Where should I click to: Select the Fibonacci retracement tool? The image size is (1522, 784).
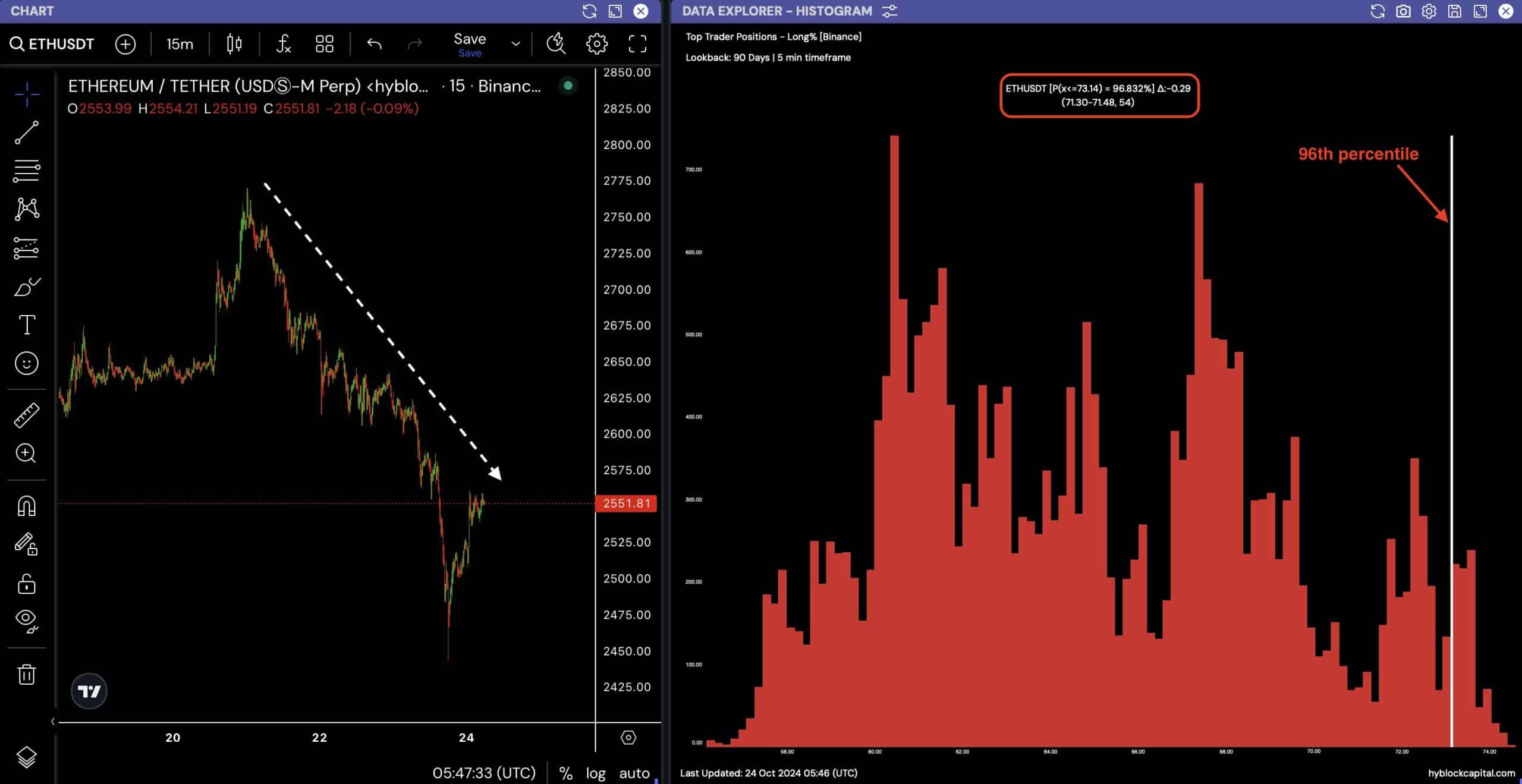(x=26, y=171)
